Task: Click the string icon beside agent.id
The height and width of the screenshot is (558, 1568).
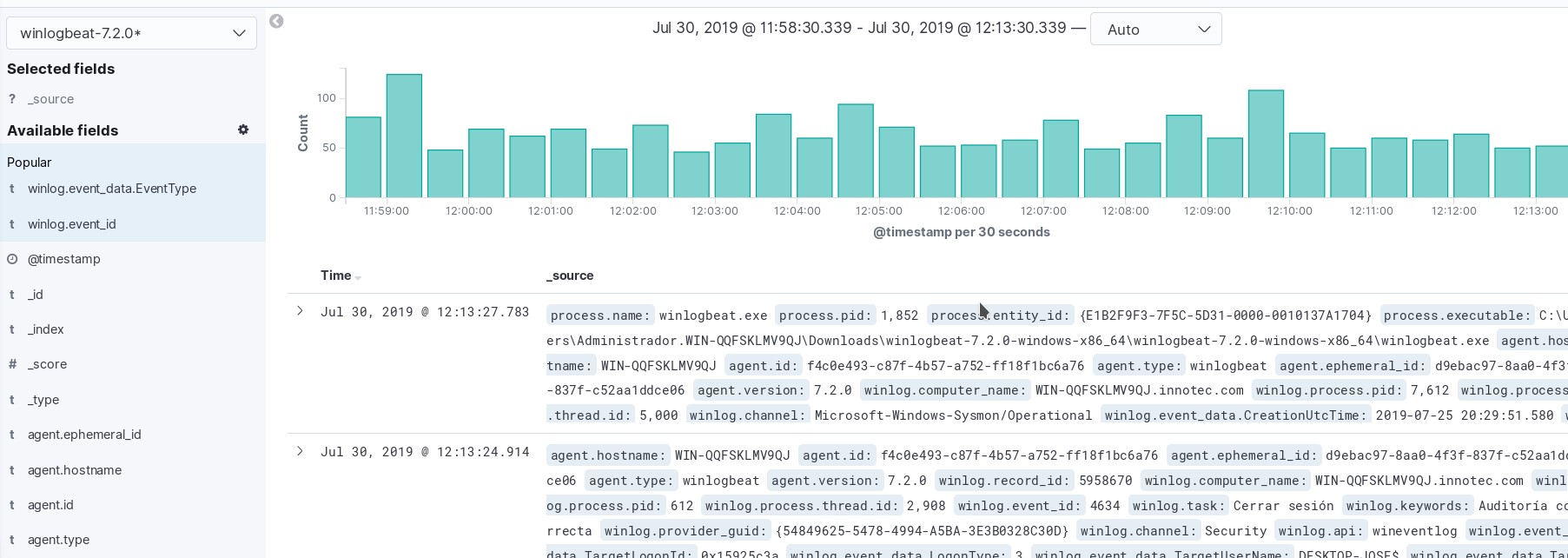Action: [x=12, y=505]
